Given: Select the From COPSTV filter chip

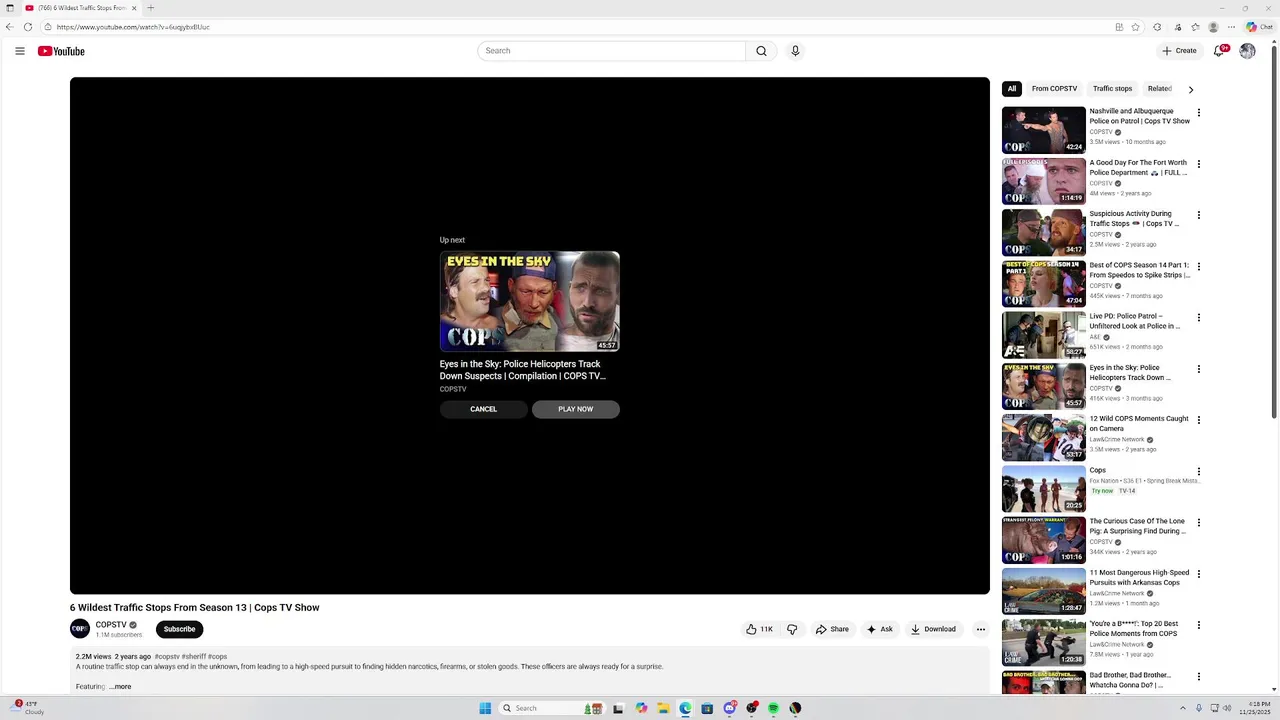Looking at the screenshot, I should [1054, 89].
